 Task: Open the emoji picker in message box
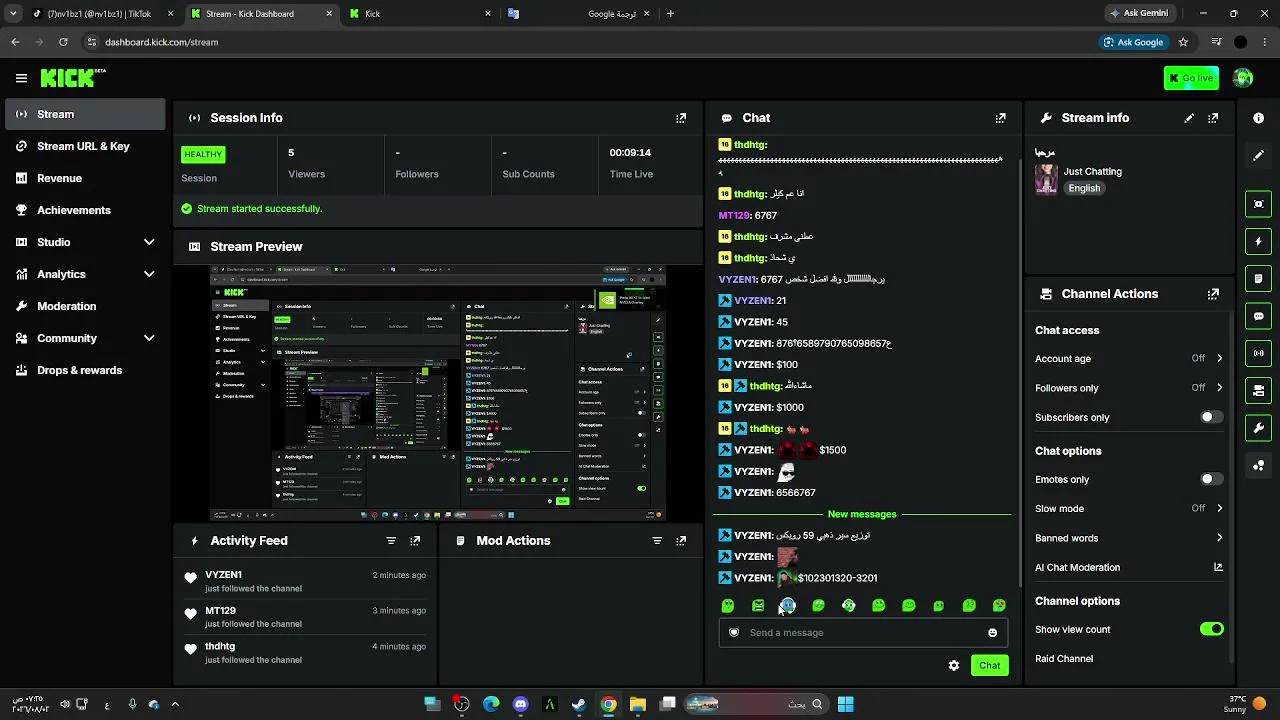pos(992,633)
